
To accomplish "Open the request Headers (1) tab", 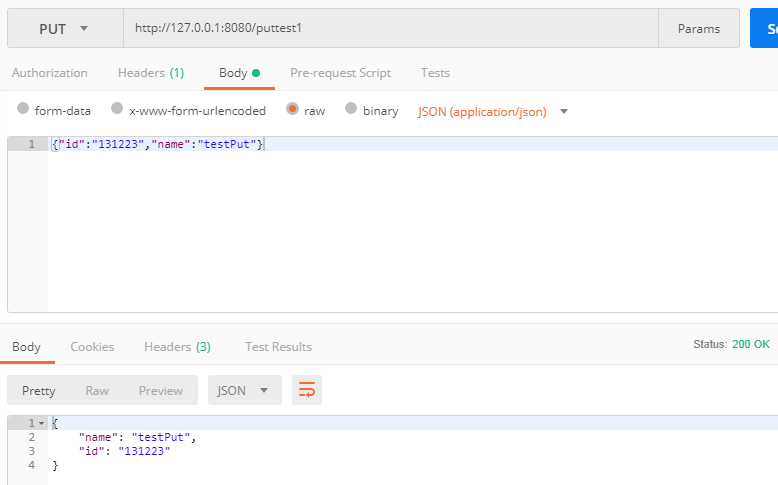I will click(151, 73).
